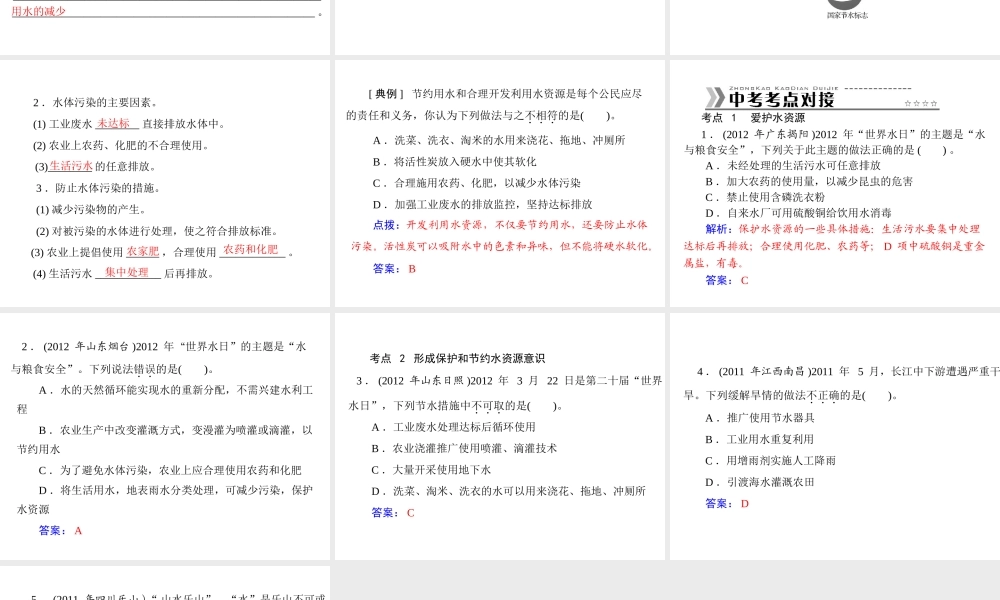Click the [典例] label

point(386,94)
